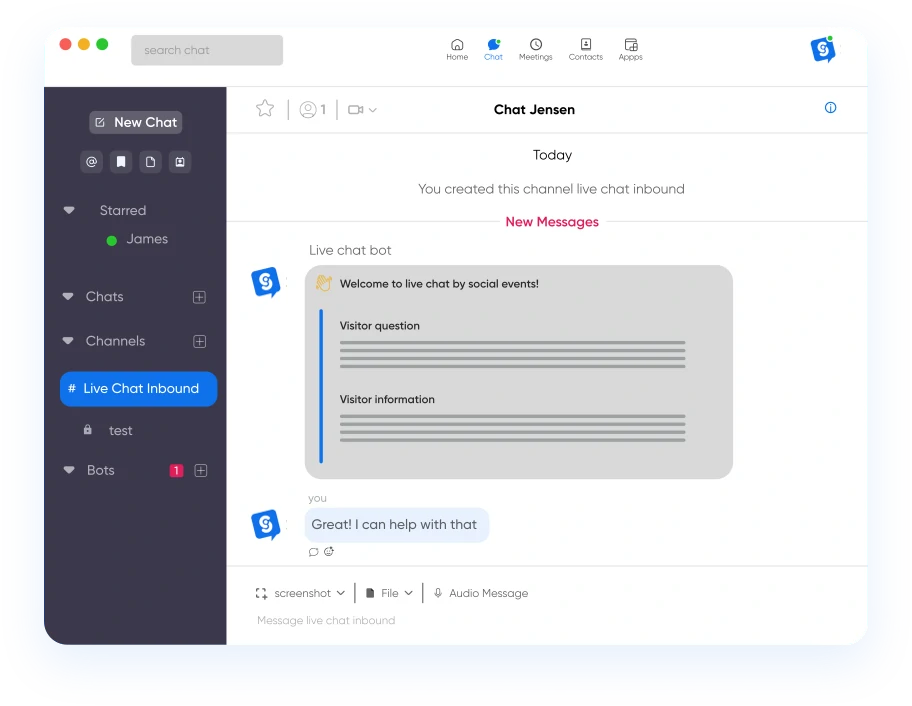
Task: Record an Audio Message
Action: coord(481,593)
